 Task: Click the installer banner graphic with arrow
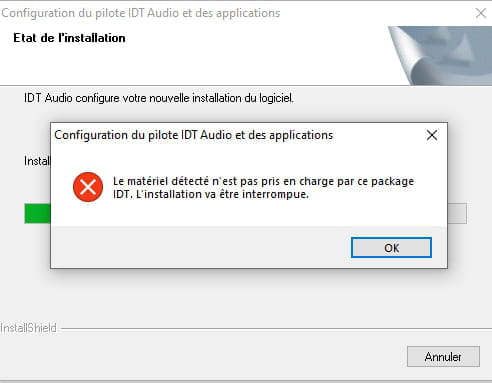pyautogui.click(x=440, y=56)
